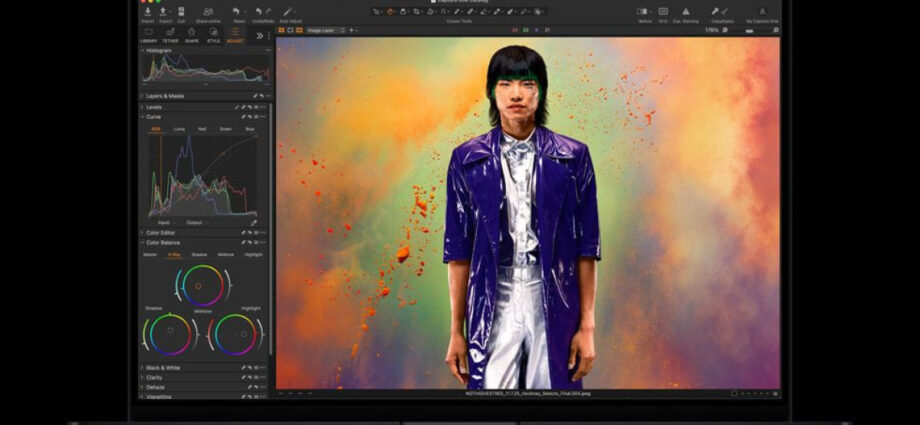Click the Import icon in the toolbar
This screenshot has width=920, height=425.
[x=148, y=11]
